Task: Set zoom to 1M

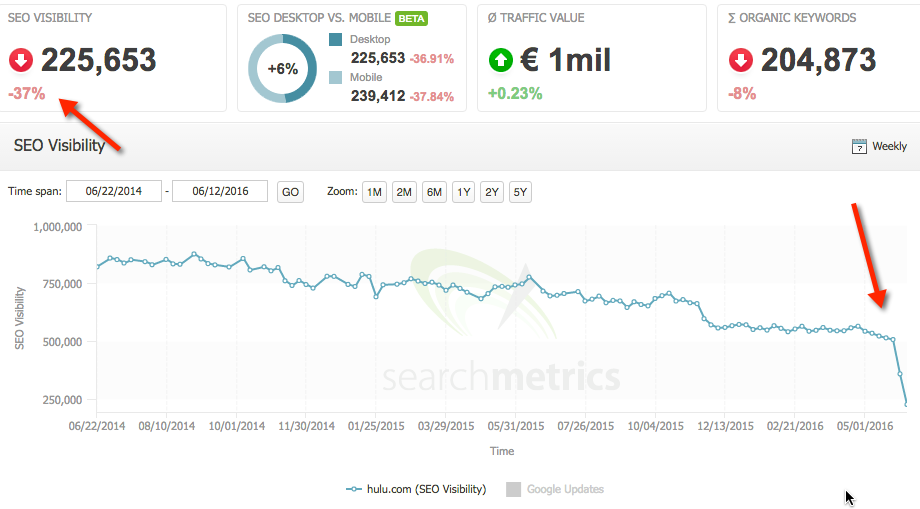Action: [374, 192]
